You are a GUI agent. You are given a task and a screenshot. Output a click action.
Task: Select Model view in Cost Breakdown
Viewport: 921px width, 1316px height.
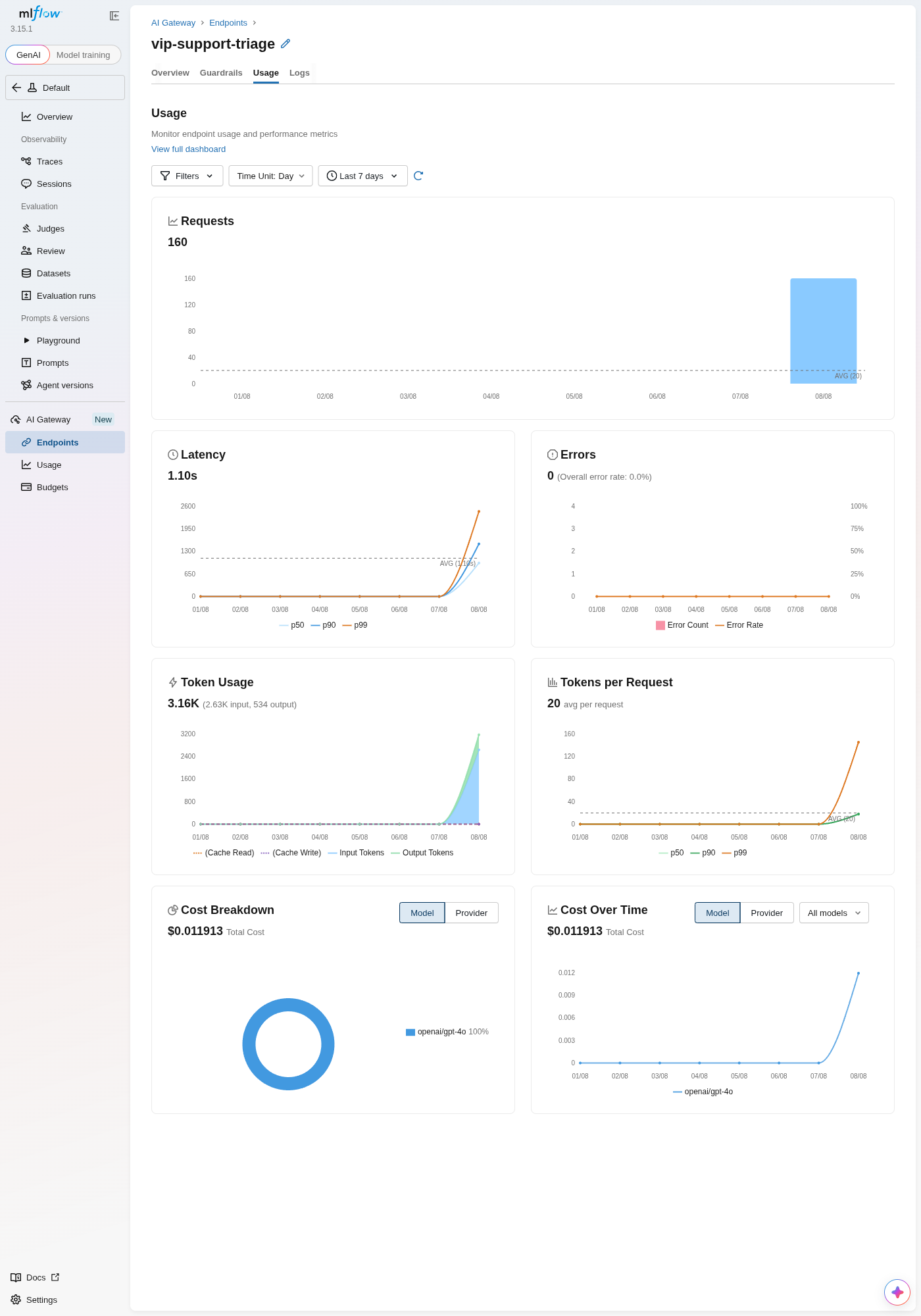pos(422,913)
